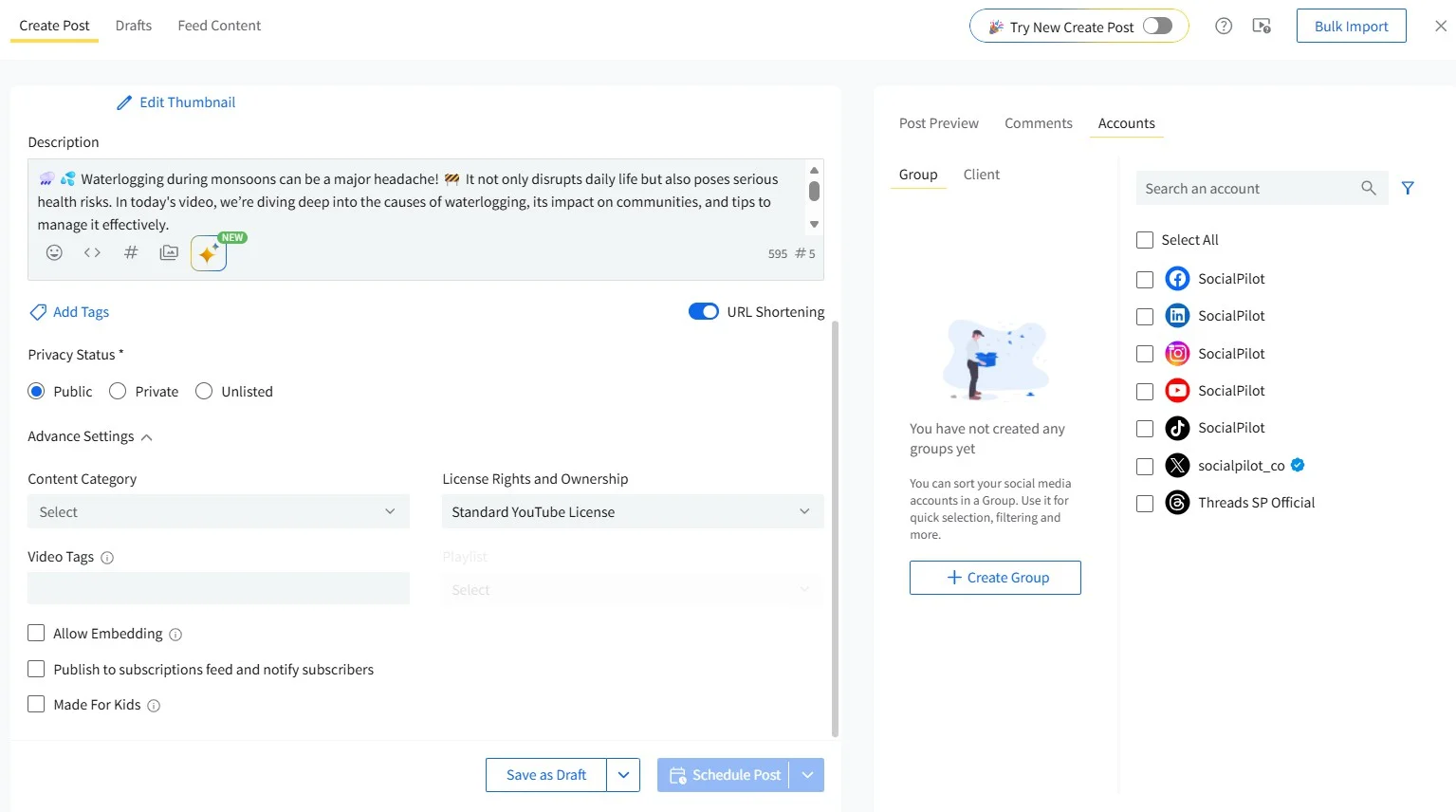Select the Group tab
Screen dimensions: 1456x812
click(x=918, y=175)
